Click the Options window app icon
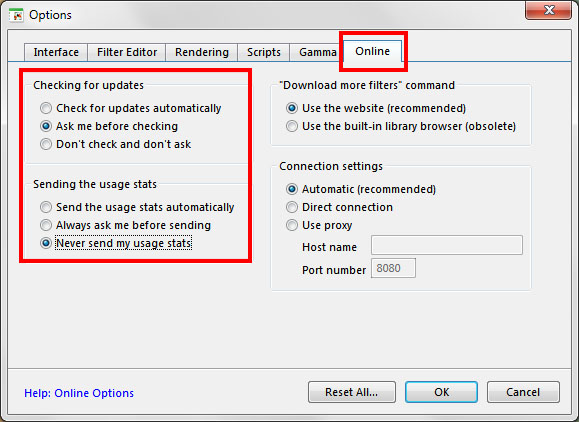The image size is (579, 422). [x=16, y=15]
